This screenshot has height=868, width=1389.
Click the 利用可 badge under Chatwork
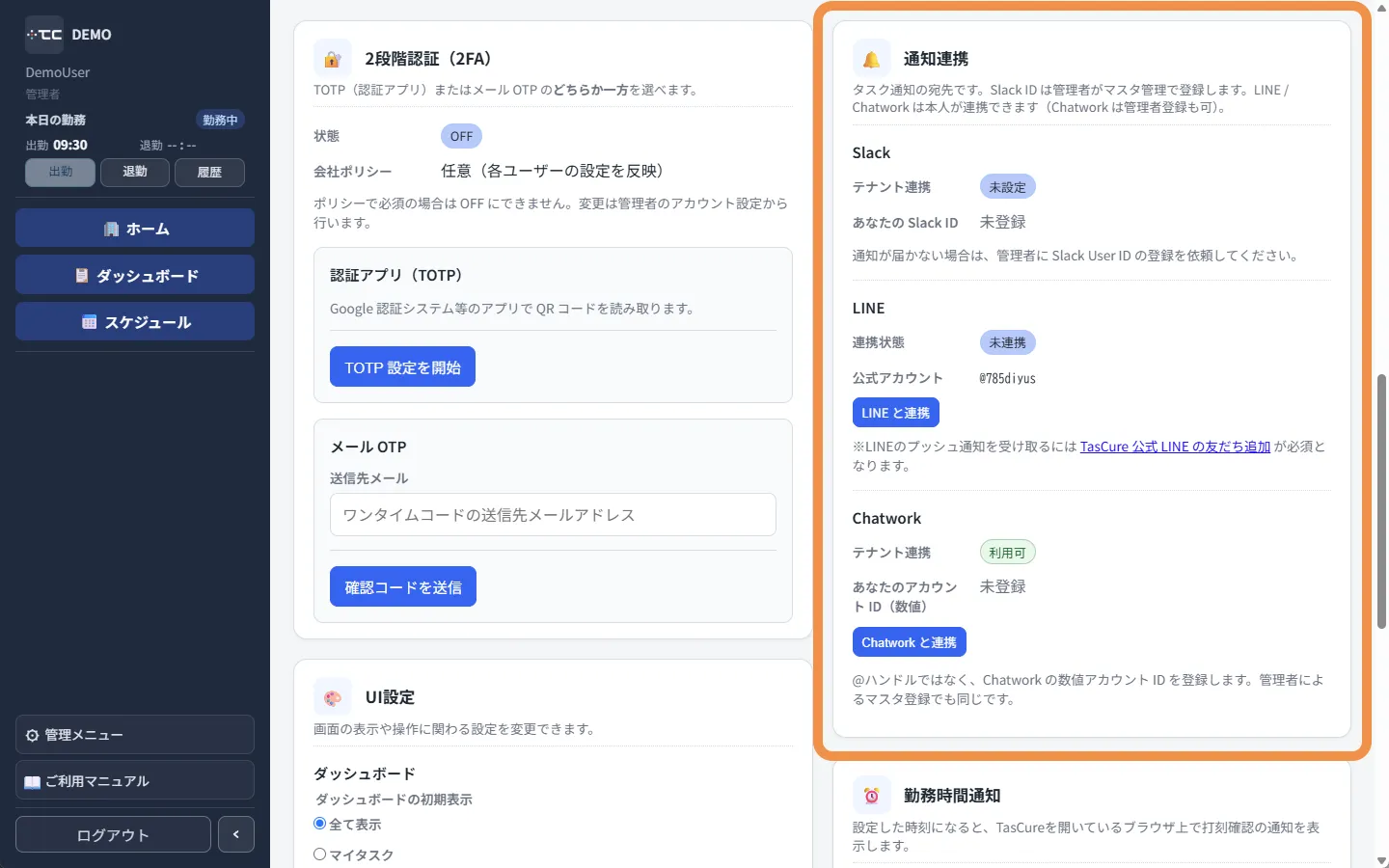(1007, 553)
